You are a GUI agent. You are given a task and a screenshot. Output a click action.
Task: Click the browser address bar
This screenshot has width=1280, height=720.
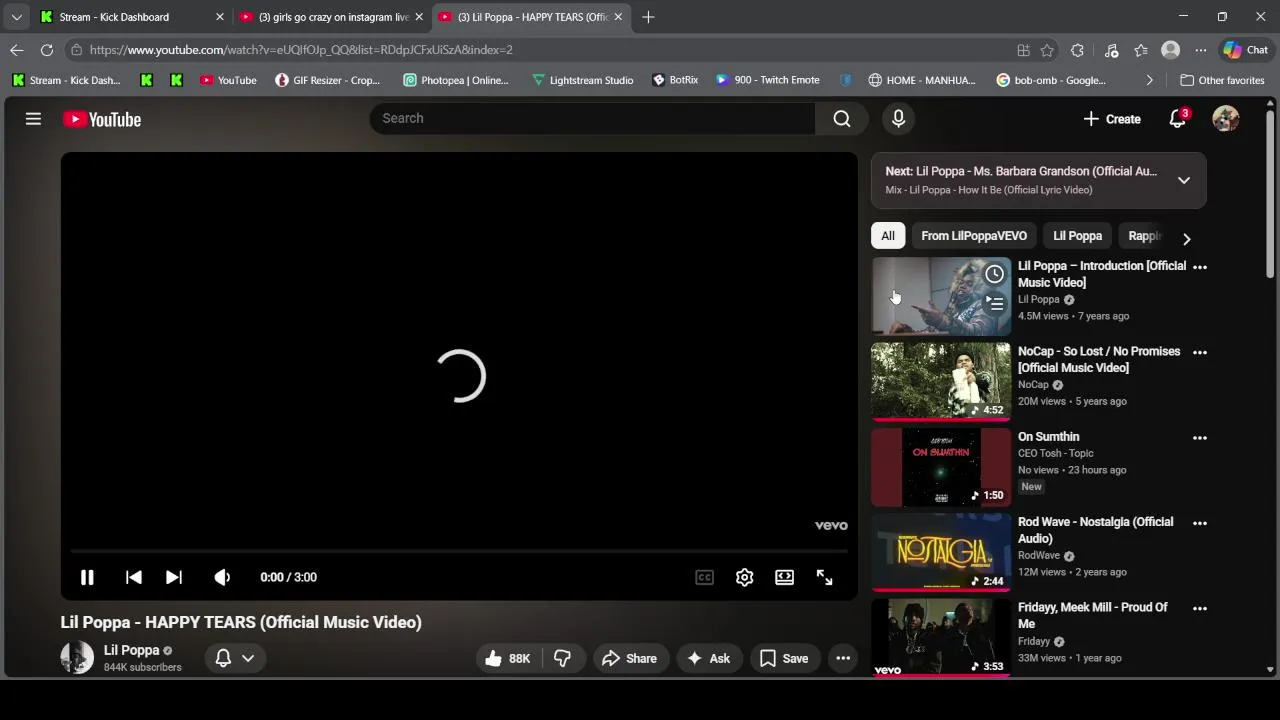point(540,50)
